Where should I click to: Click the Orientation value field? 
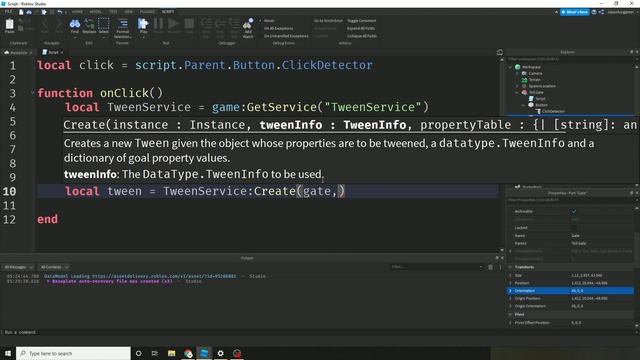coord(602,291)
